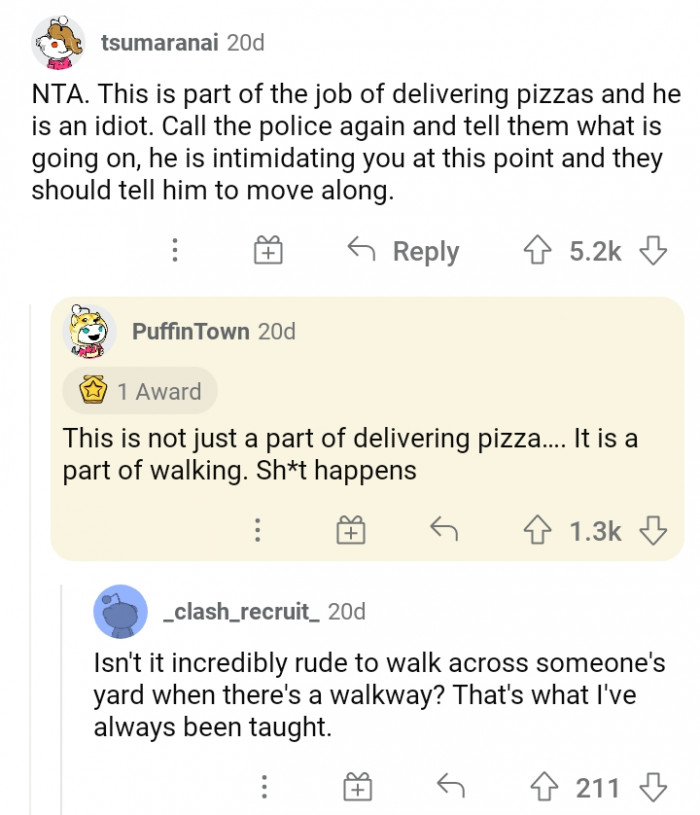Open three-dot menu on PuffinTown's comment
The image size is (700, 815).
tap(257, 530)
